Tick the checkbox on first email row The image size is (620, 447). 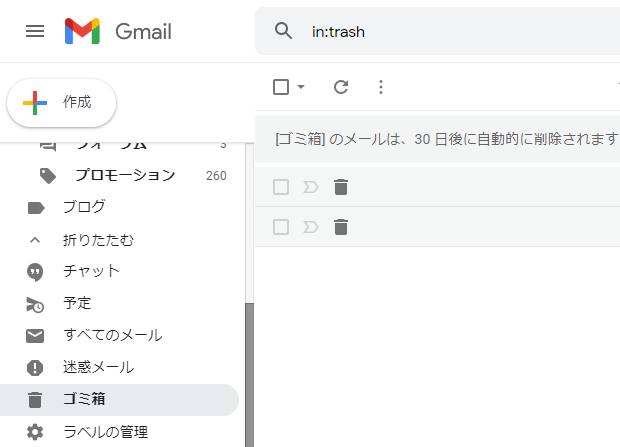pyautogui.click(x=281, y=187)
